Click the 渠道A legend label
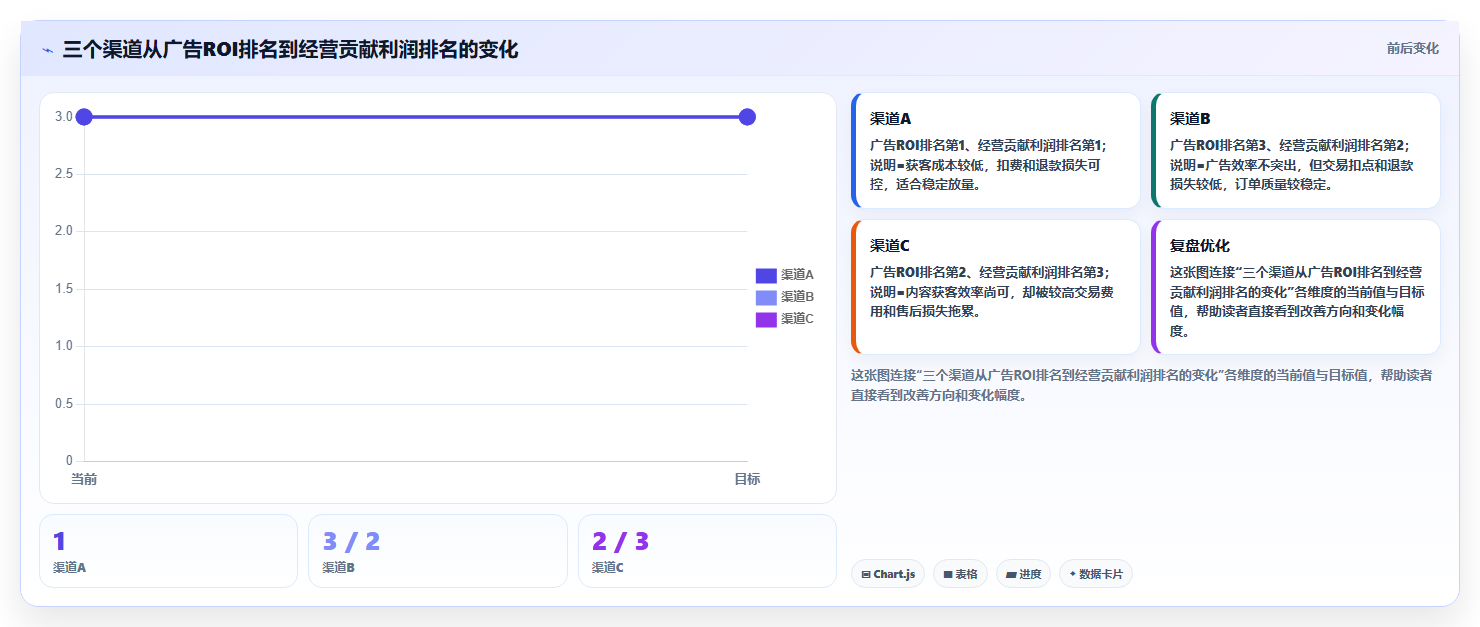1480x627 pixels. pos(797,275)
